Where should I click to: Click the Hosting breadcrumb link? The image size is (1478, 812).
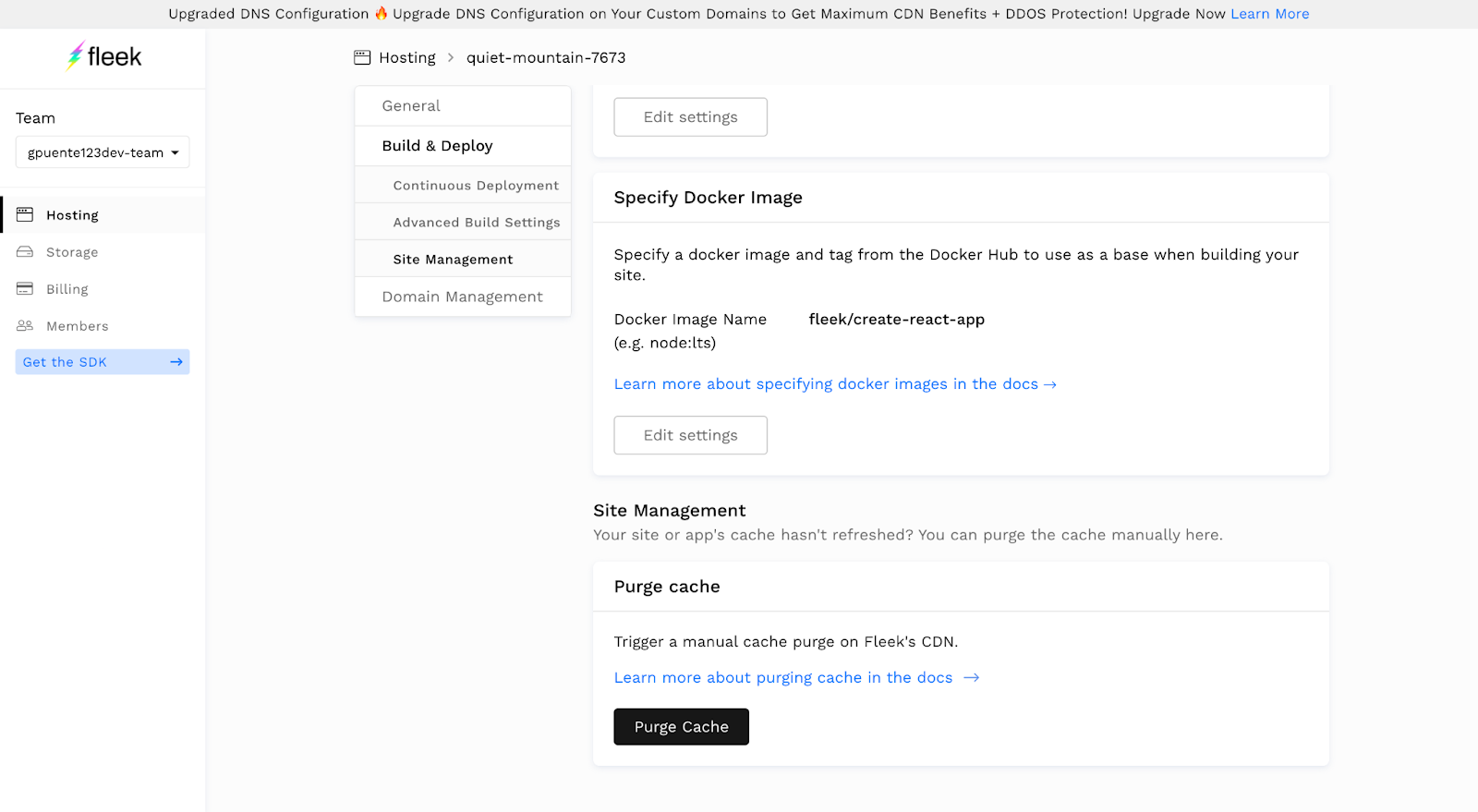(407, 57)
